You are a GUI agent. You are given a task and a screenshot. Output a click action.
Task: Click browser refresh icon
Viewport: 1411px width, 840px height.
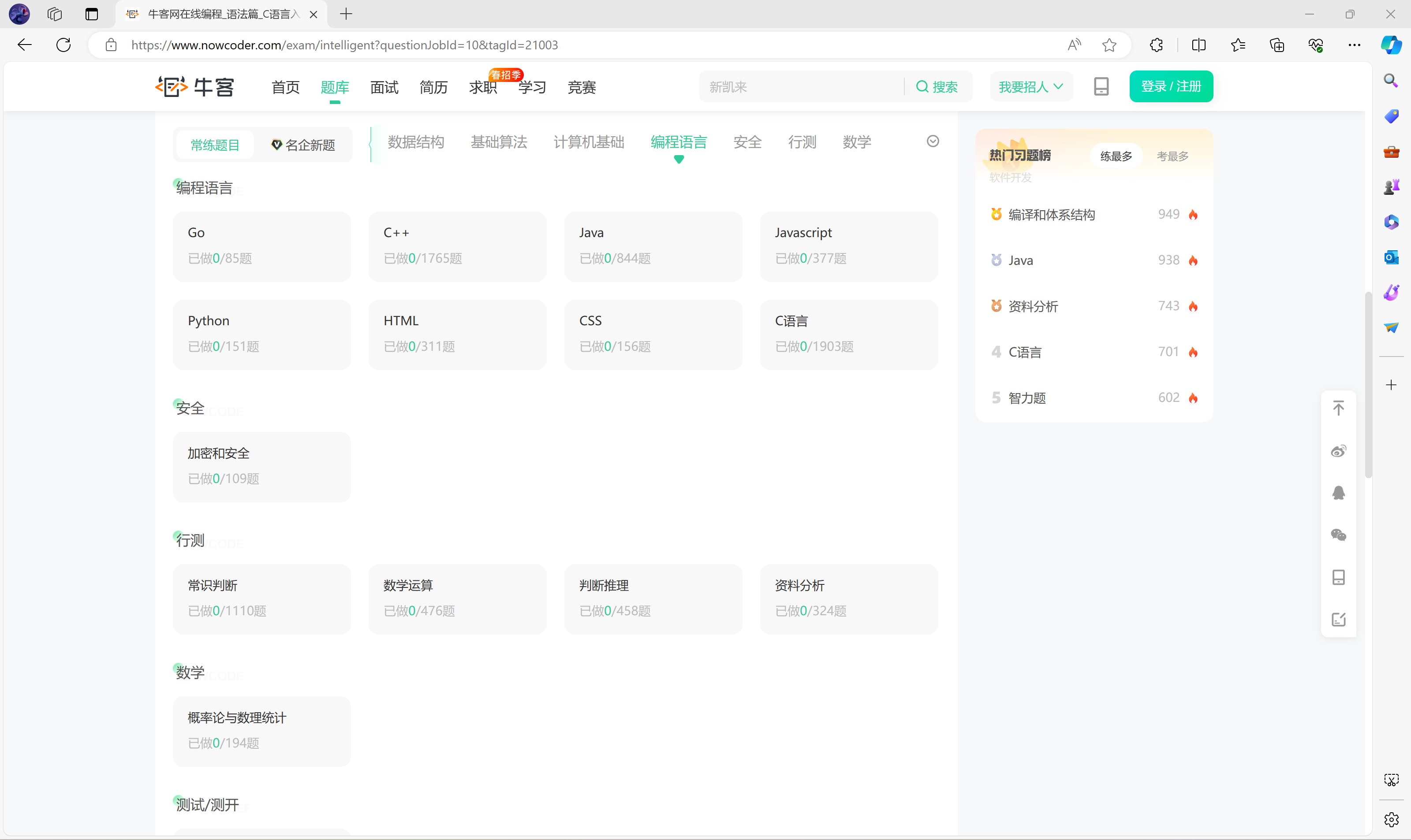[63, 45]
